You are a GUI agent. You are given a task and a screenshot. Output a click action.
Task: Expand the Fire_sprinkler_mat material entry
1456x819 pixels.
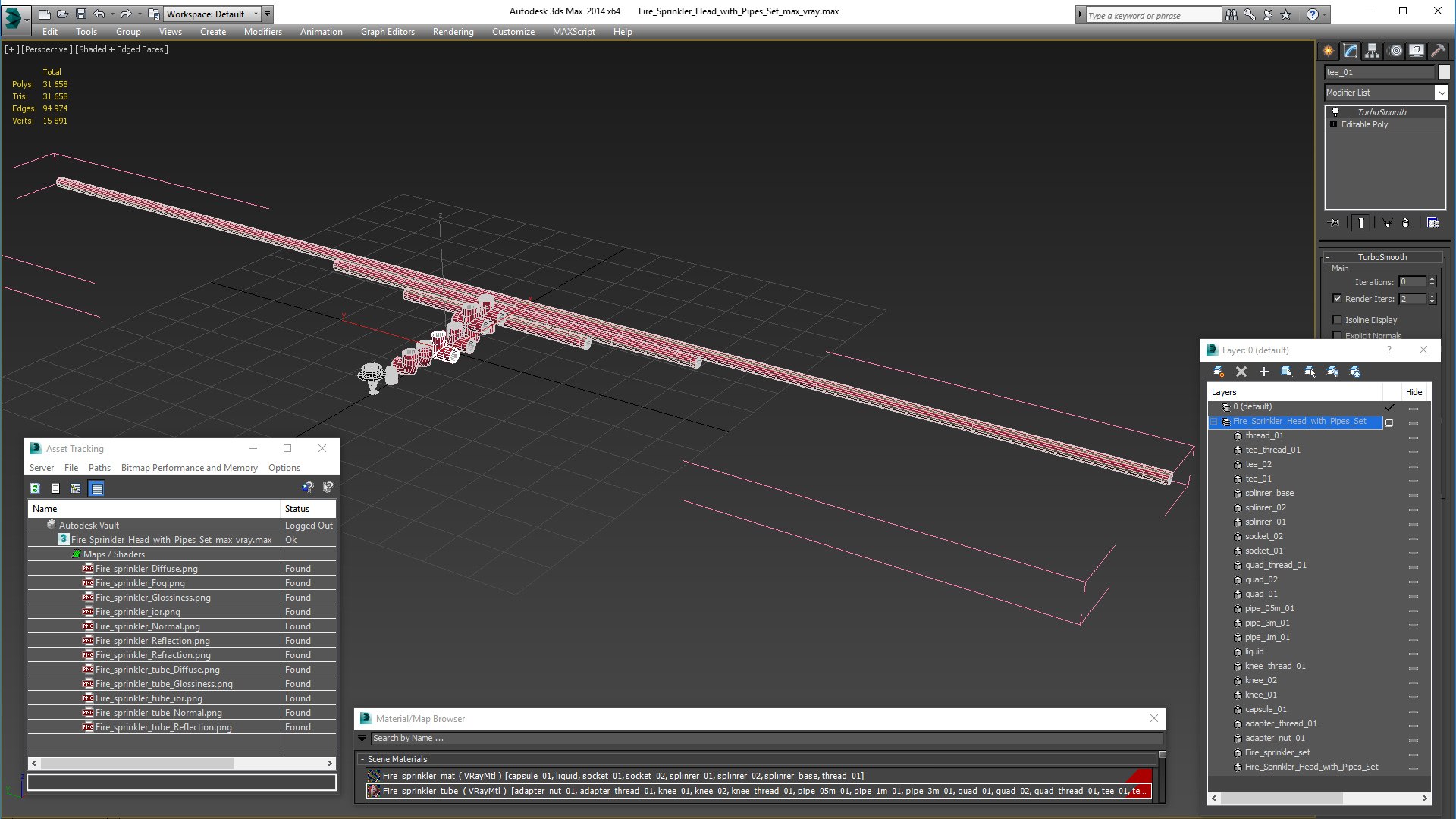[365, 776]
